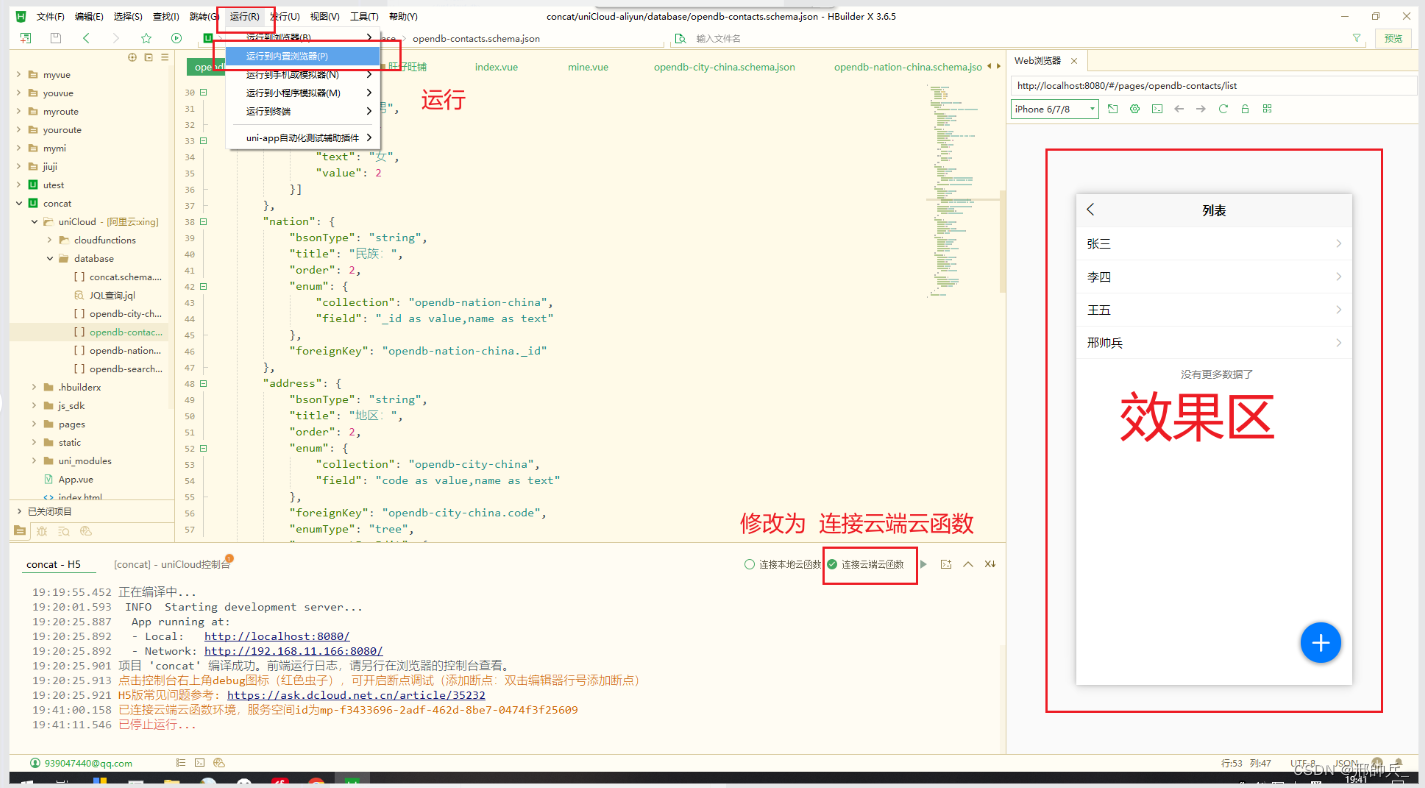Image resolution: width=1425 pixels, height=788 pixels.
Task: Open the 192.168.11.166:8080 network link
Action: (x=293, y=651)
